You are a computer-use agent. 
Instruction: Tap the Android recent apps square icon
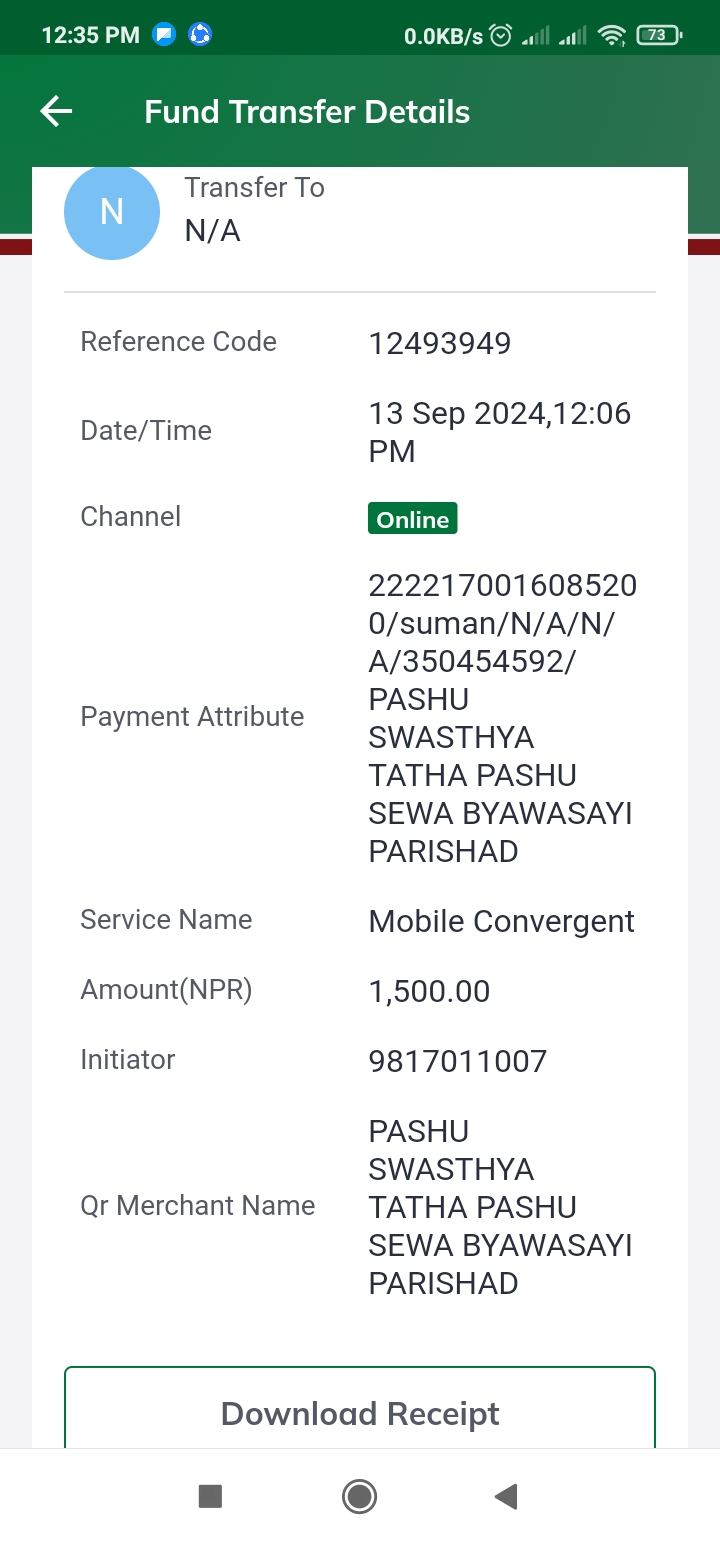coord(210,1496)
